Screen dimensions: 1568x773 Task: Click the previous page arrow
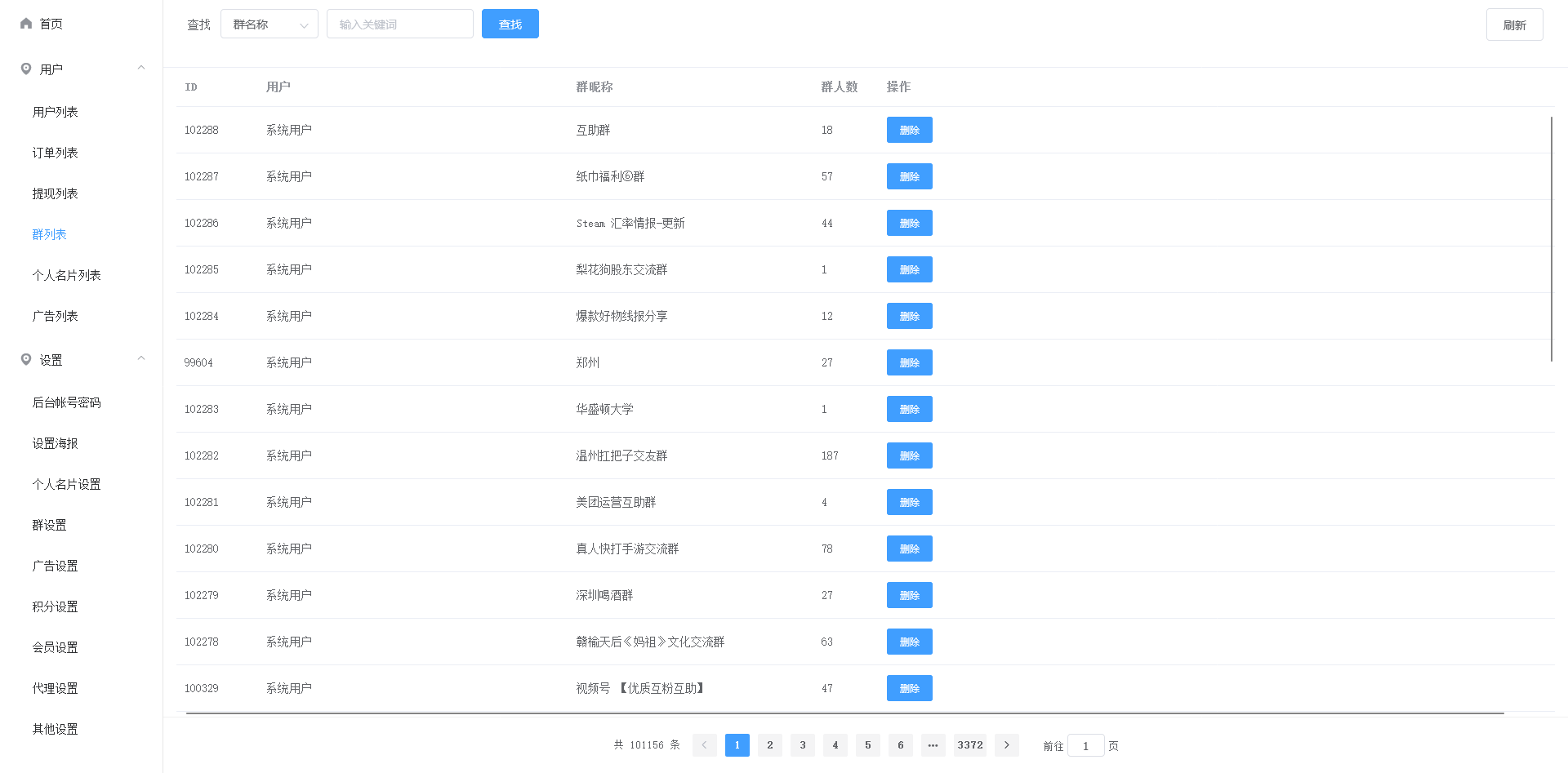tap(704, 745)
